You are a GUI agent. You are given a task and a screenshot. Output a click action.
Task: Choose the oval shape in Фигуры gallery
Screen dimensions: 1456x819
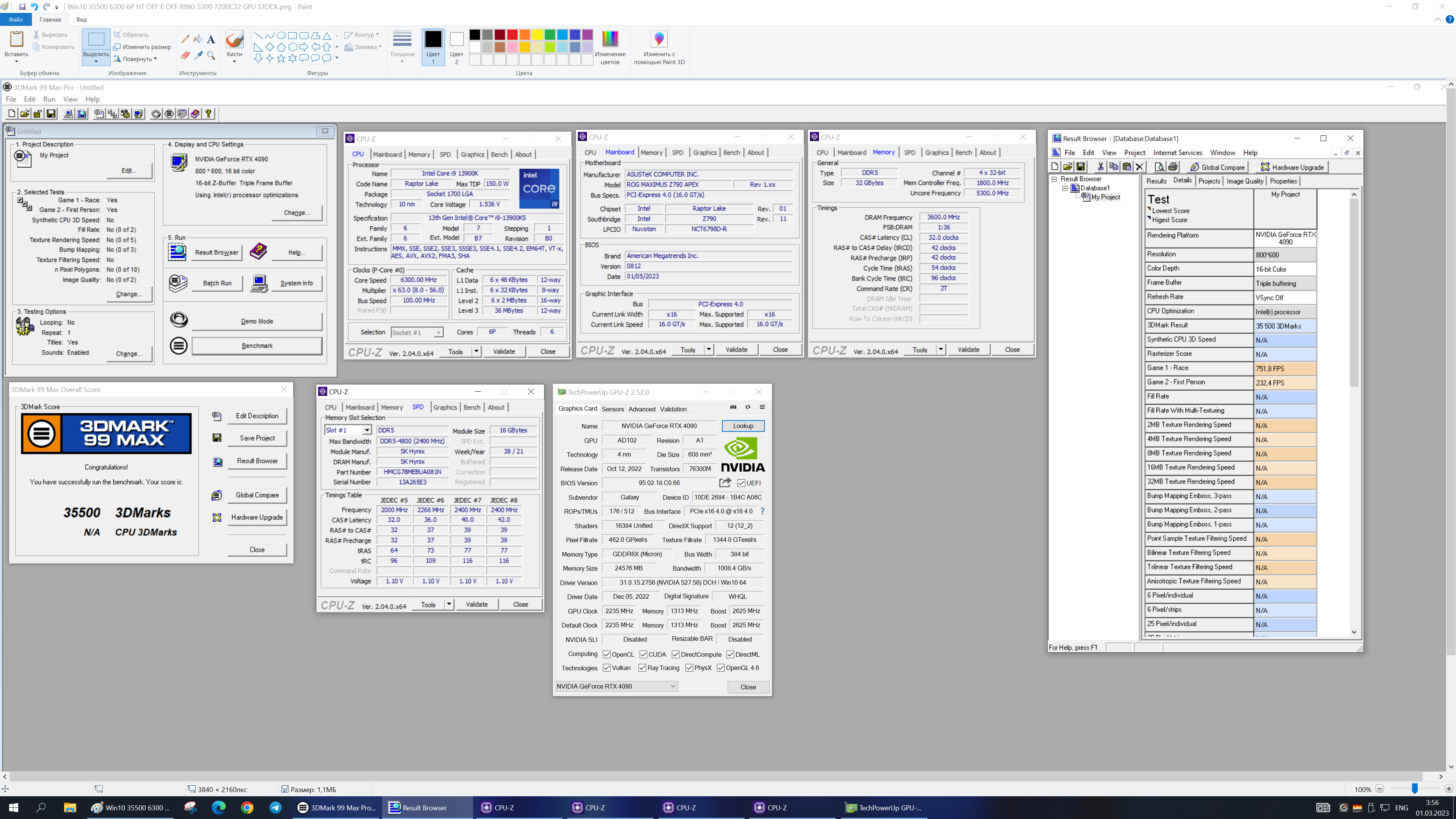(x=281, y=36)
